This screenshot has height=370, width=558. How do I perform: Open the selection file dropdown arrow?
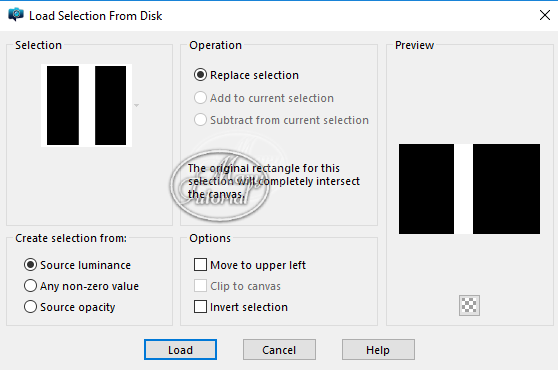136,106
